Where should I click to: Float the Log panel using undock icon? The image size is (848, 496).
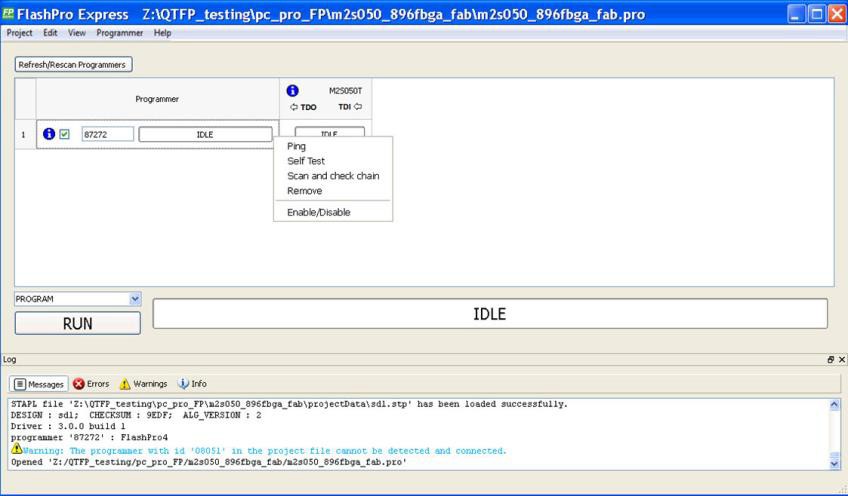point(830,359)
